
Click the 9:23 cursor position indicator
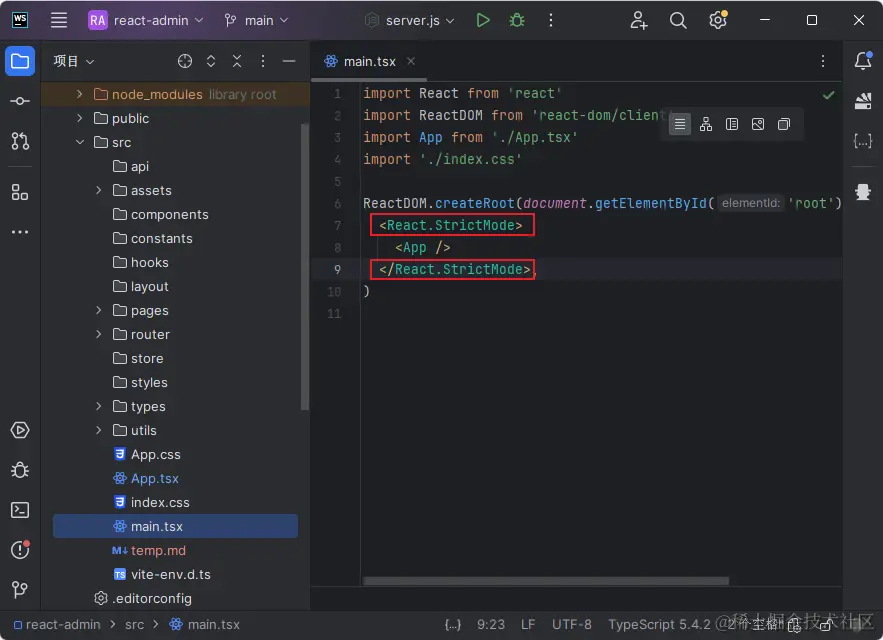(490, 625)
